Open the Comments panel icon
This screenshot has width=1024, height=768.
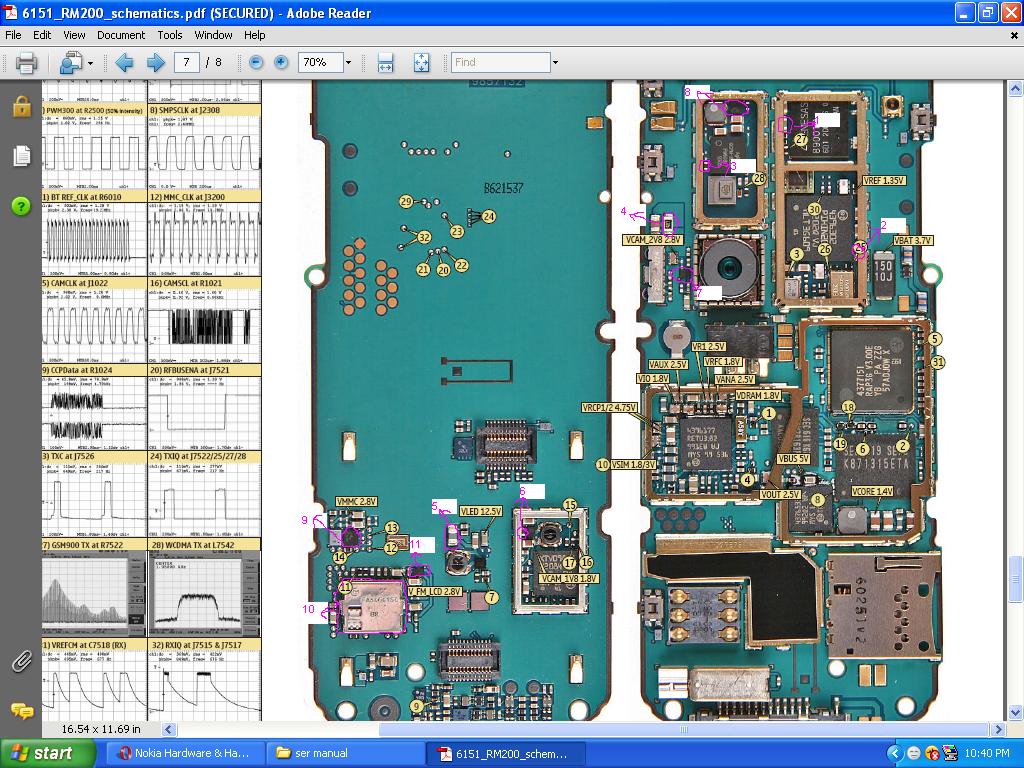point(22,711)
